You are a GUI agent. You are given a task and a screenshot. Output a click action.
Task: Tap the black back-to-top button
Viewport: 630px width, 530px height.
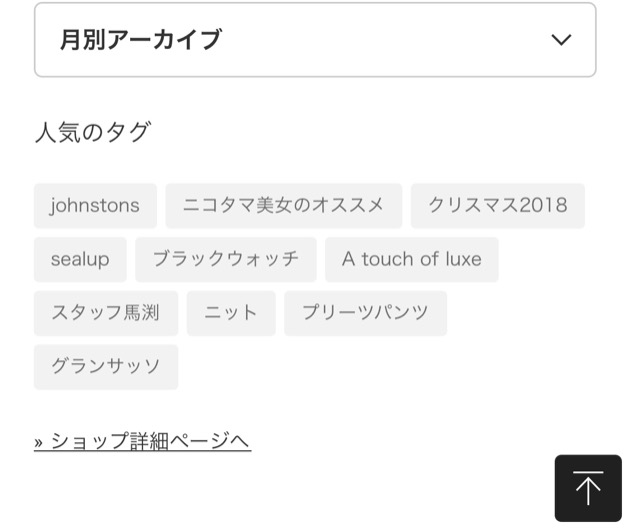click(588, 488)
